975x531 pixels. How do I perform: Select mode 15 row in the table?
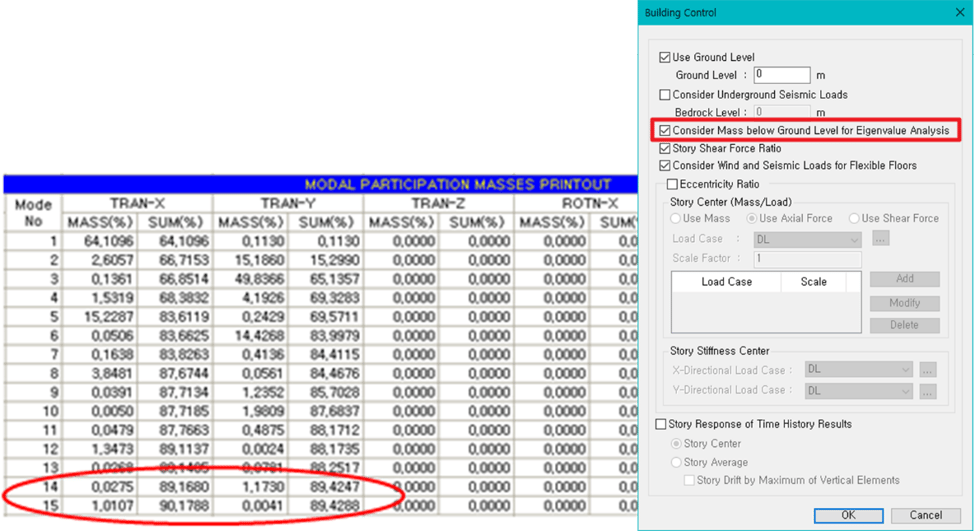pyautogui.click(x=321, y=506)
